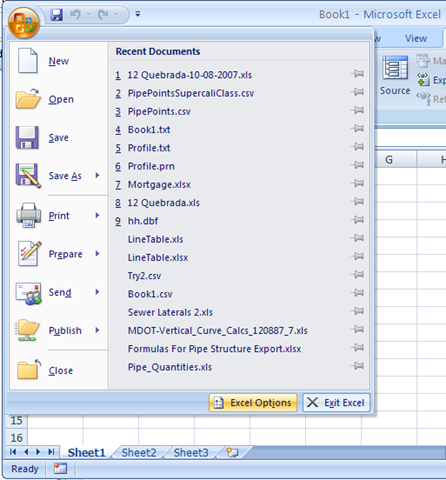This screenshot has width=446, height=480.
Task: Pin Sewer Laterals 2.xls to recent list
Action: tap(357, 311)
